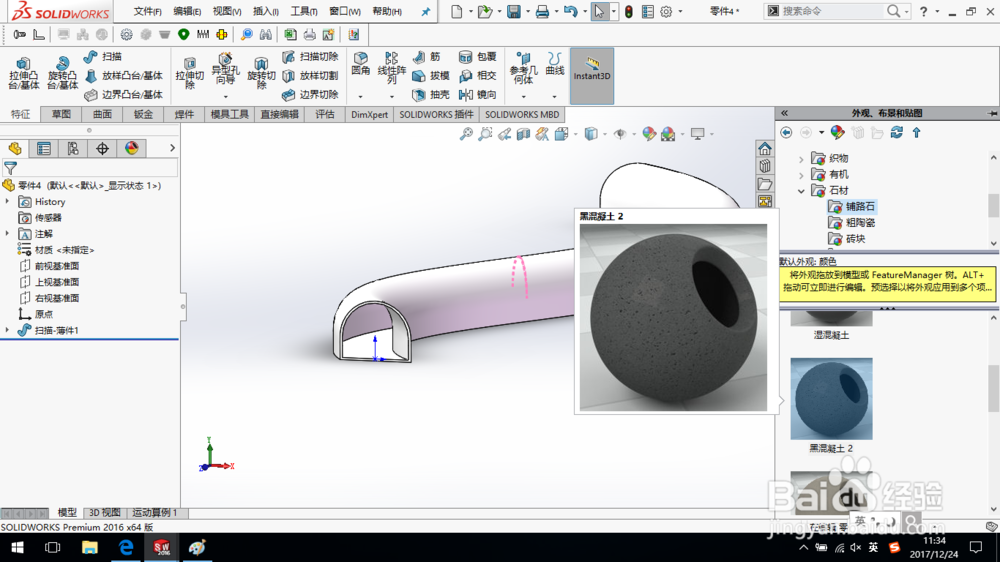Select the 粗陶瓷 appearance category
Viewport: 1000px width, 562px height.
point(852,223)
